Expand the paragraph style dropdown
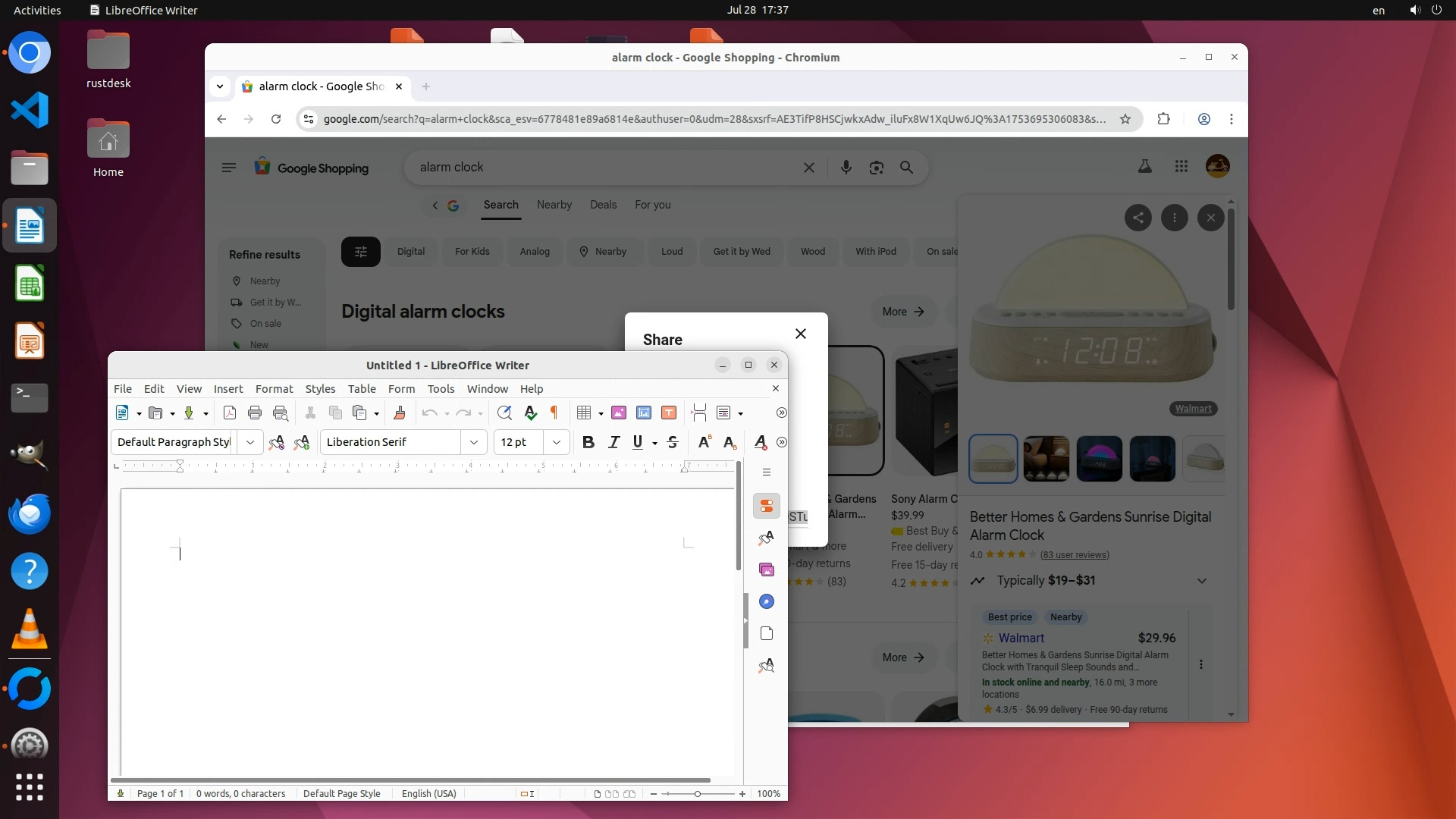This screenshot has width=1456, height=819. pyautogui.click(x=250, y=442)
